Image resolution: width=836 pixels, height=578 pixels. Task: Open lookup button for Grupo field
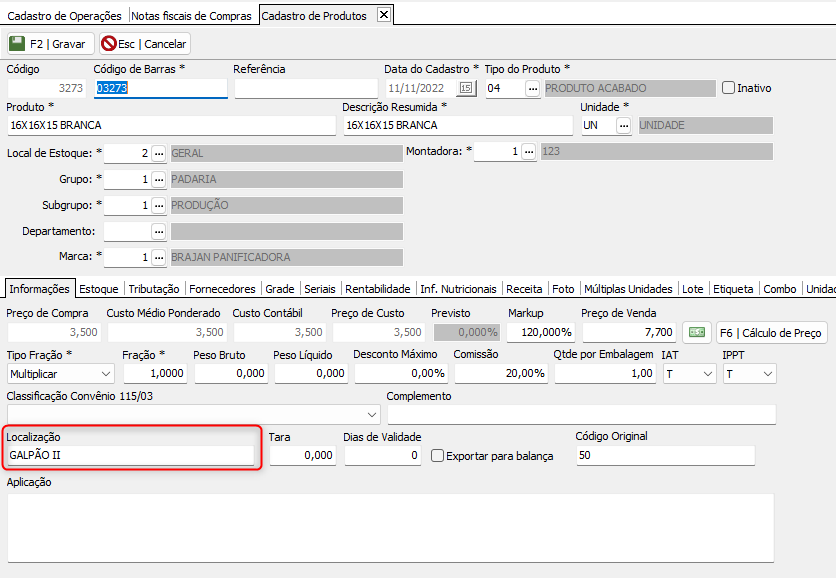click(x=158, y=180)
